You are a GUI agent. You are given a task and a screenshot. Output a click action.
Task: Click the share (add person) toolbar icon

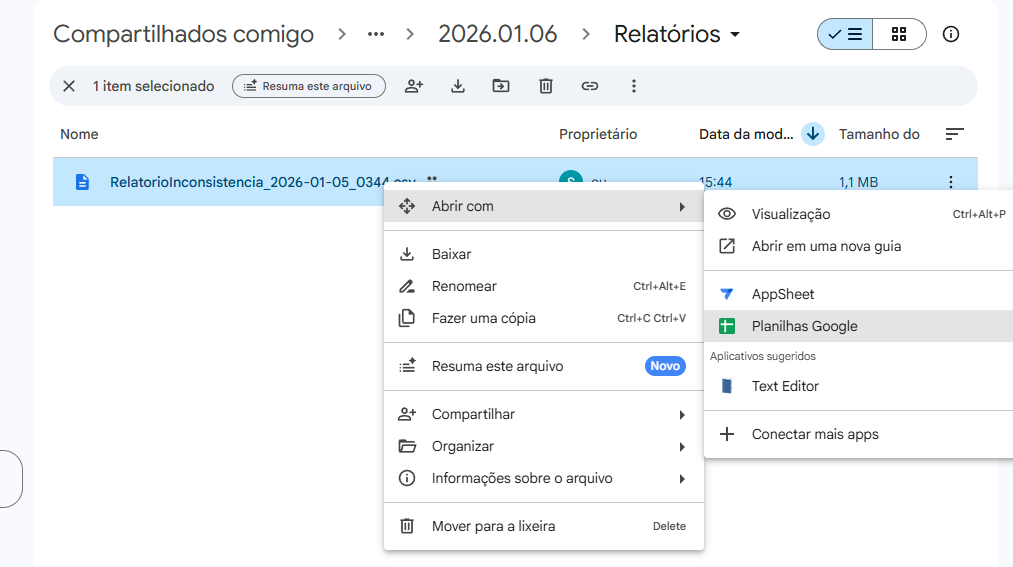(414, 86)
